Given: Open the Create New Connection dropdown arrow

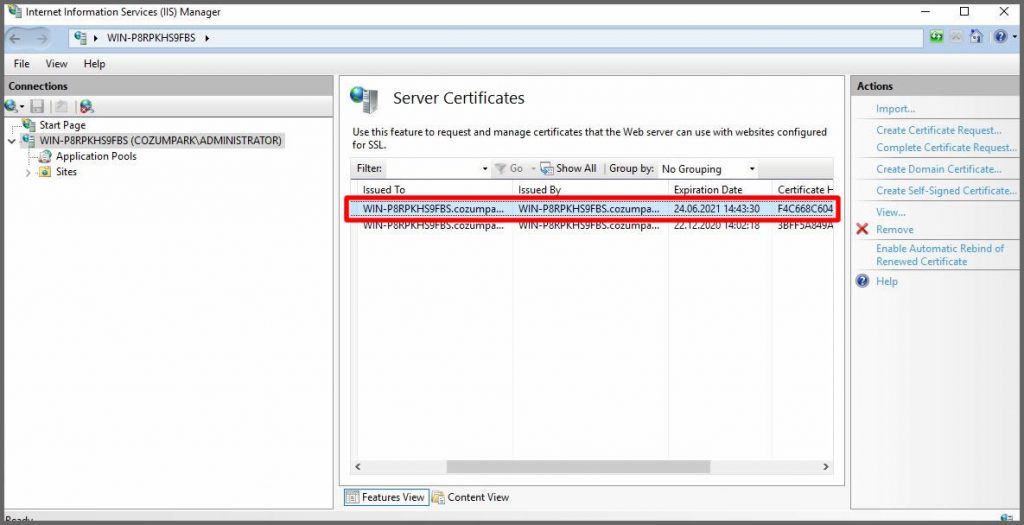Looking at the screenshot, I should (x=22, y=106).
